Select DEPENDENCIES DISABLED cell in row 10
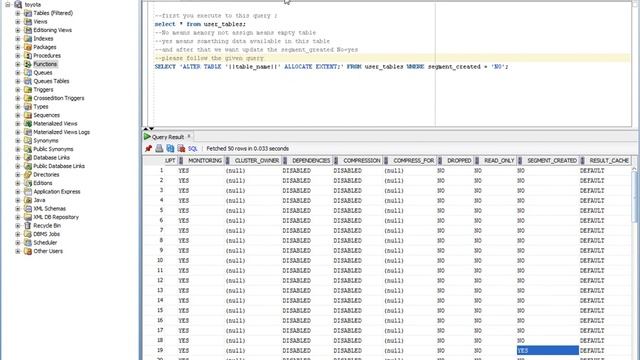This screenshot has width=640, height=360. (307, 260)
